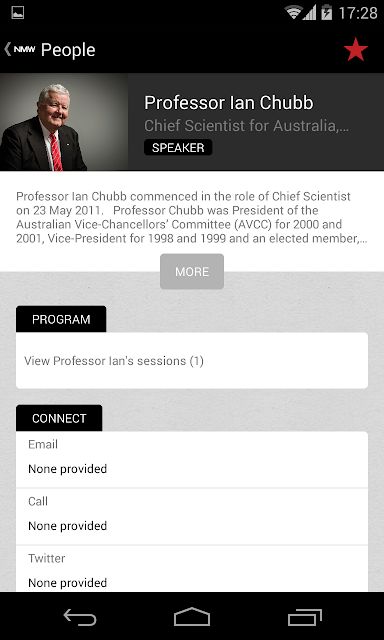The width and height of the screenshot is (384, 640).
Task: Open the People header title
Action: [x=68, y=50]
